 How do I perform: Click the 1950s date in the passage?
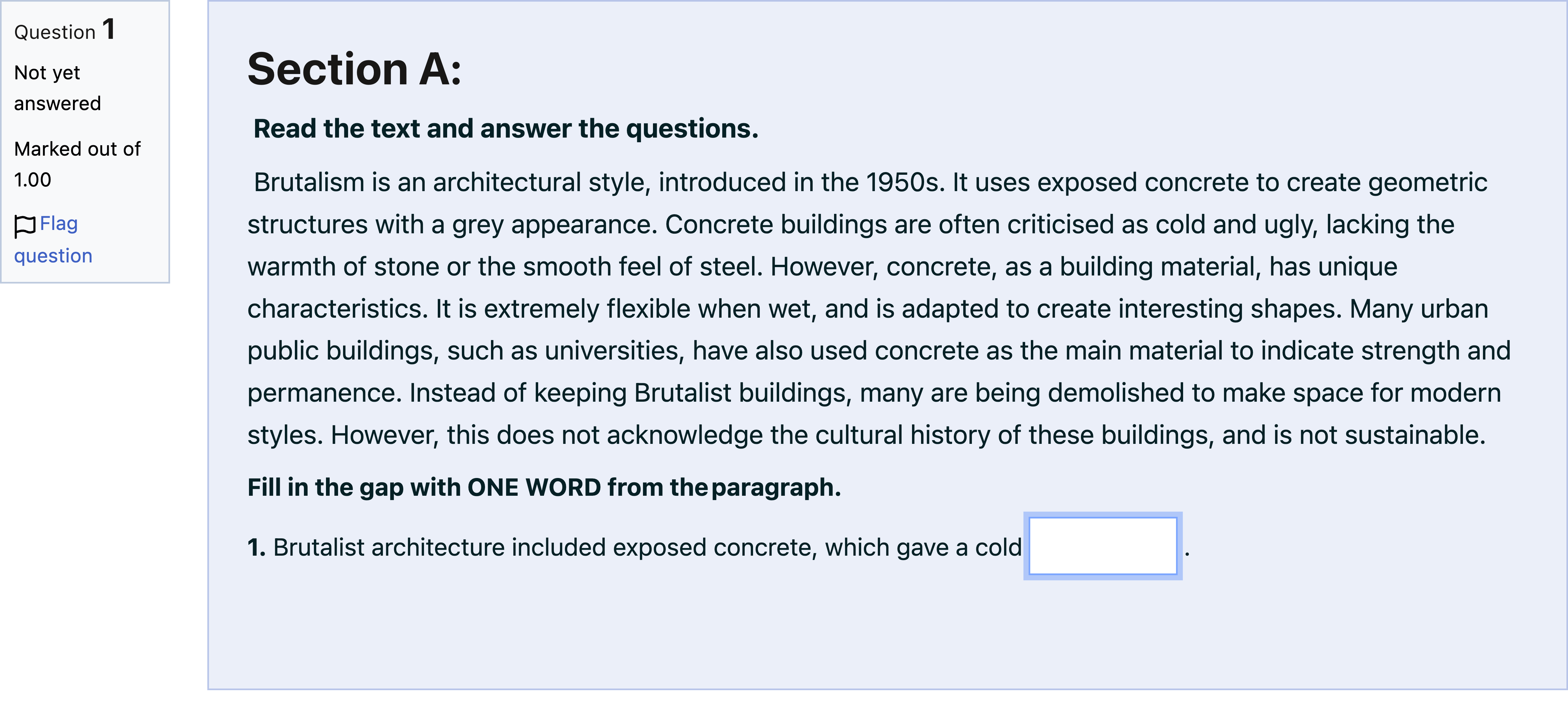(x=905, y=182)
